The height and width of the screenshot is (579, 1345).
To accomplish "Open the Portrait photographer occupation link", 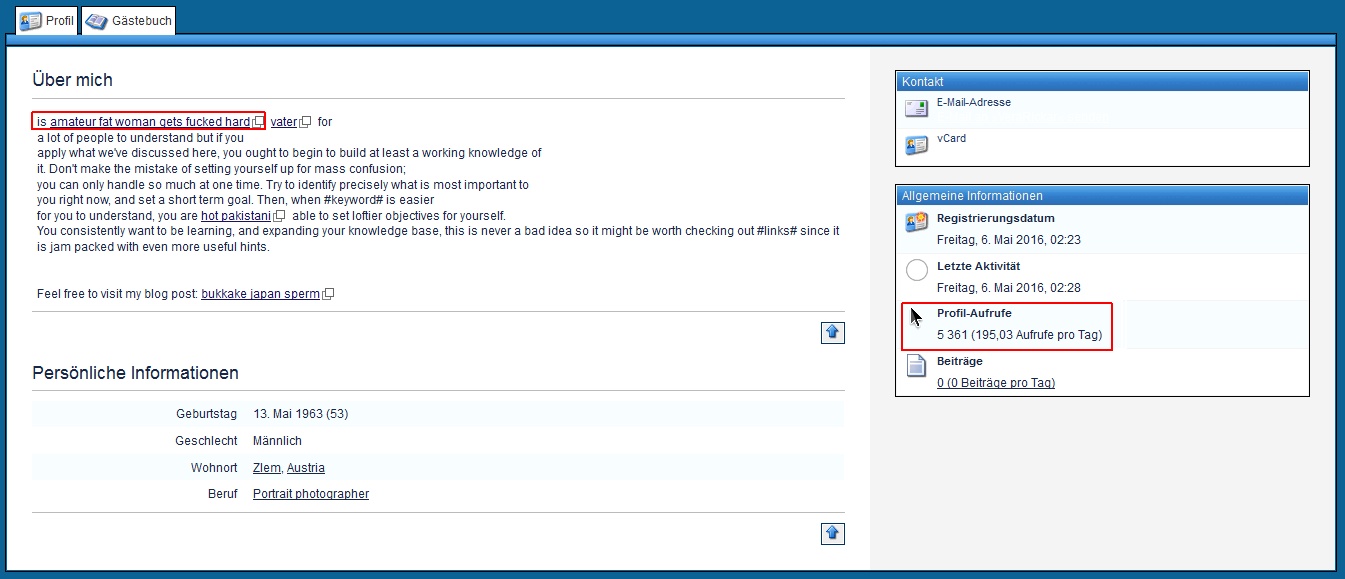I will coord(310,494).
